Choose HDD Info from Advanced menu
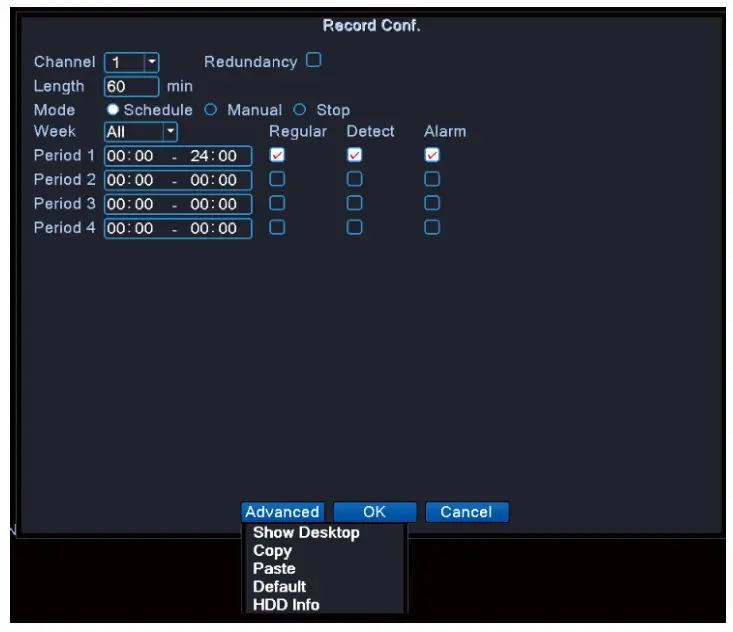Image resolution: width=733 pixels, height=632 pixels. point(286,605)
